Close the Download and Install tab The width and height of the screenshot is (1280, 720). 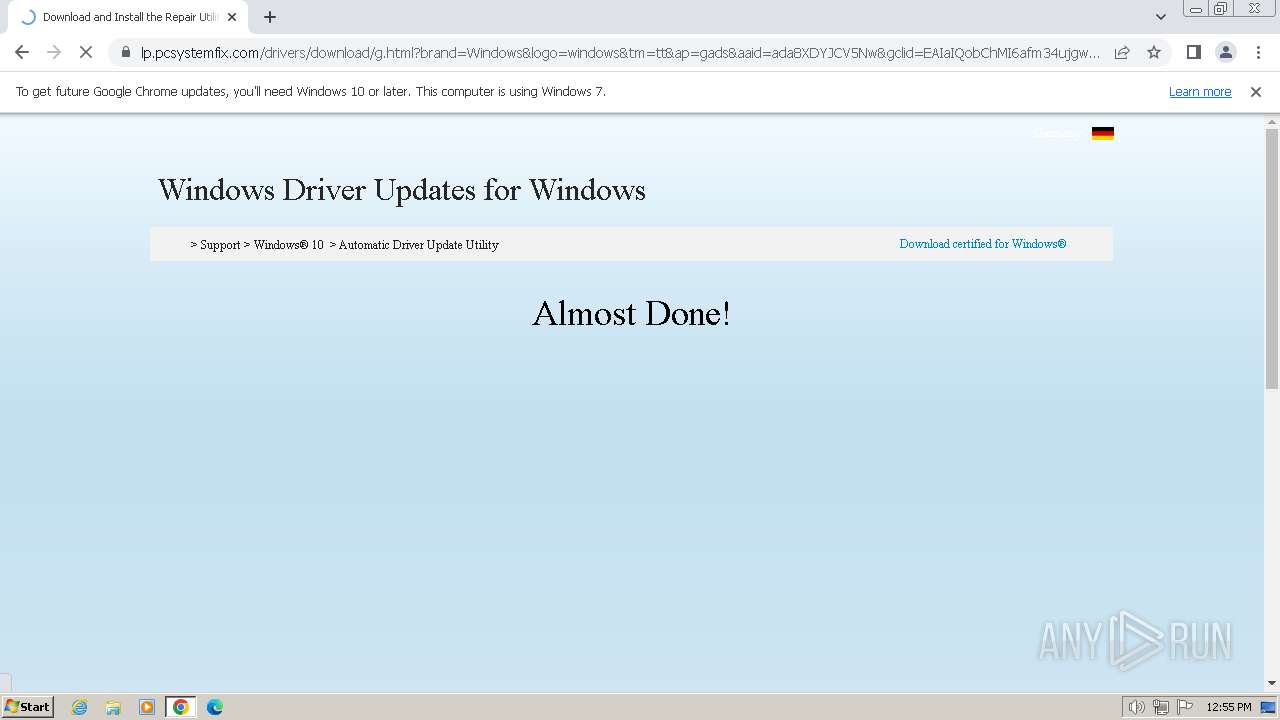pyautogui.click(x=232, y=17)
